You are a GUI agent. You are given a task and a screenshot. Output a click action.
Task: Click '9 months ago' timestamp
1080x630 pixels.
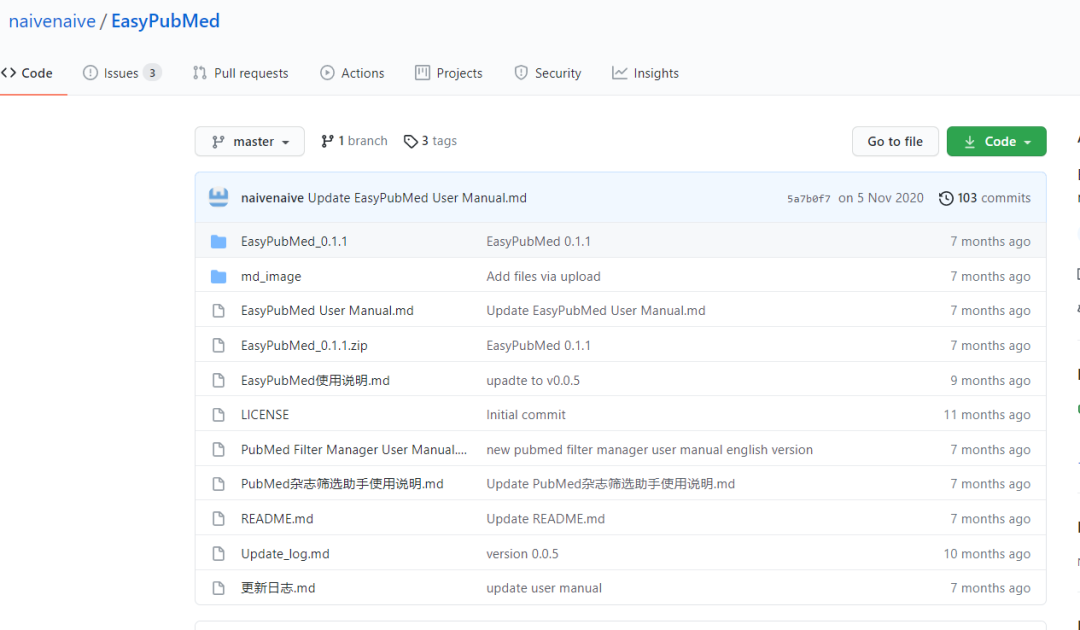click(x=990, y=380)
